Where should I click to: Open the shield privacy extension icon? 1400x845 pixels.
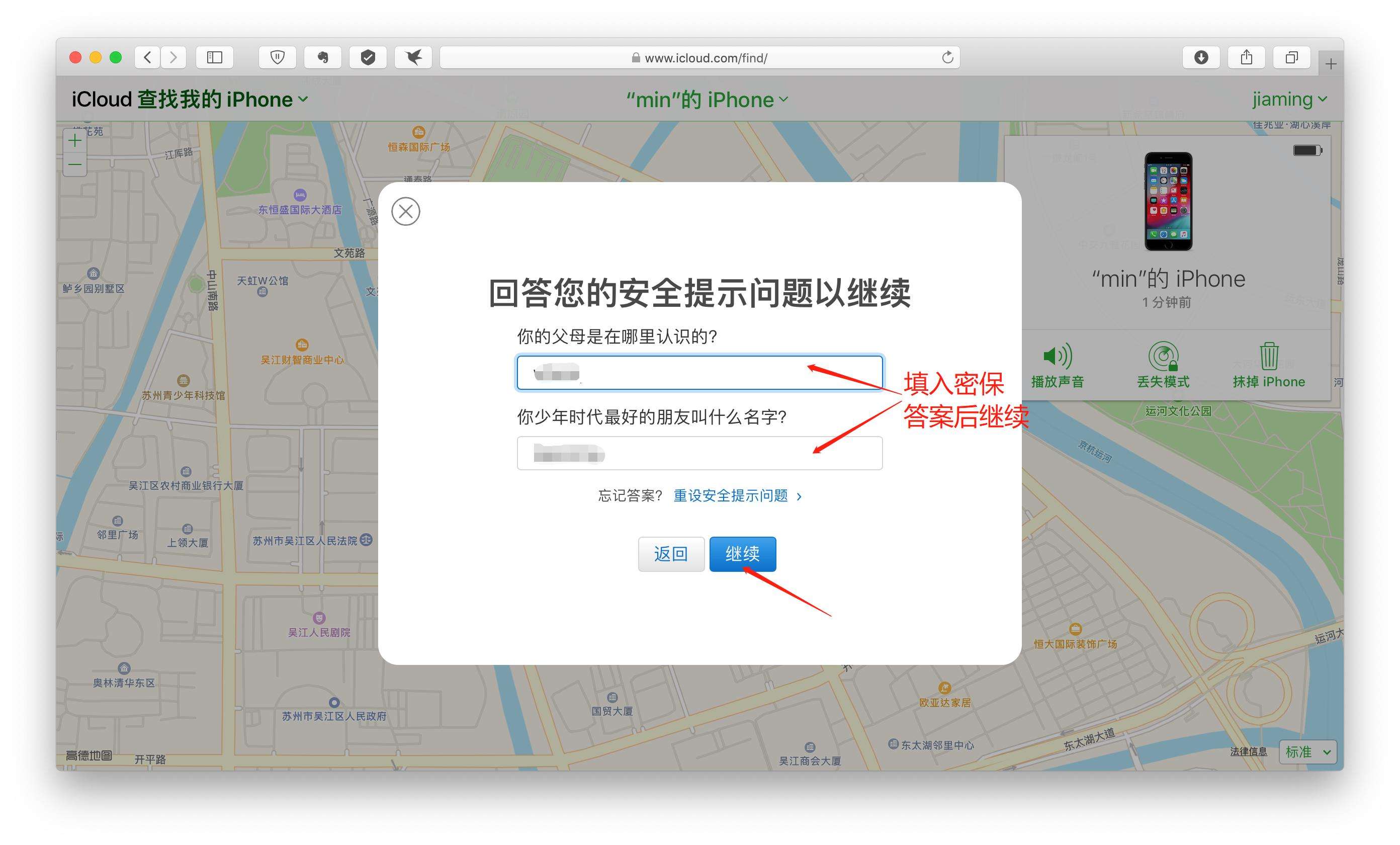pos(277,57)
